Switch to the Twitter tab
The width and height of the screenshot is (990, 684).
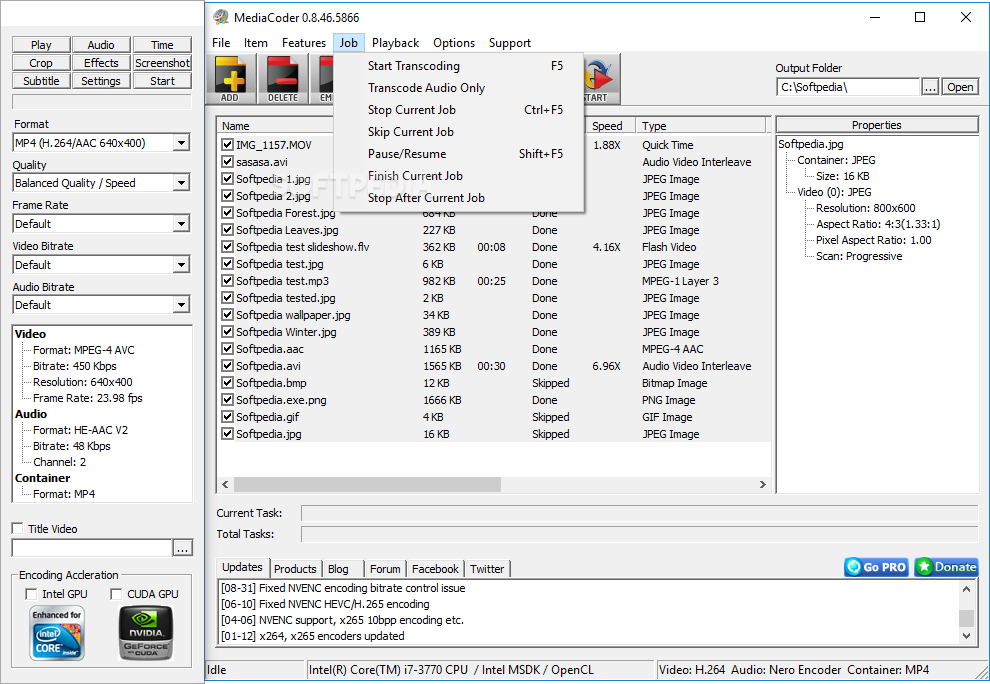(x=487, y=569)
